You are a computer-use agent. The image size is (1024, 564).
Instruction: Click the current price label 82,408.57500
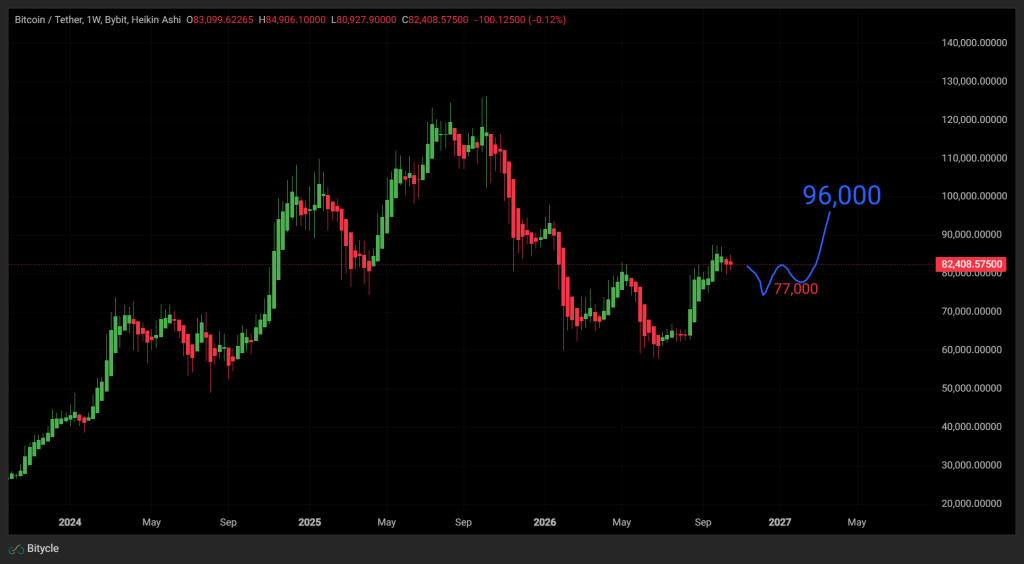click(972, 264)
